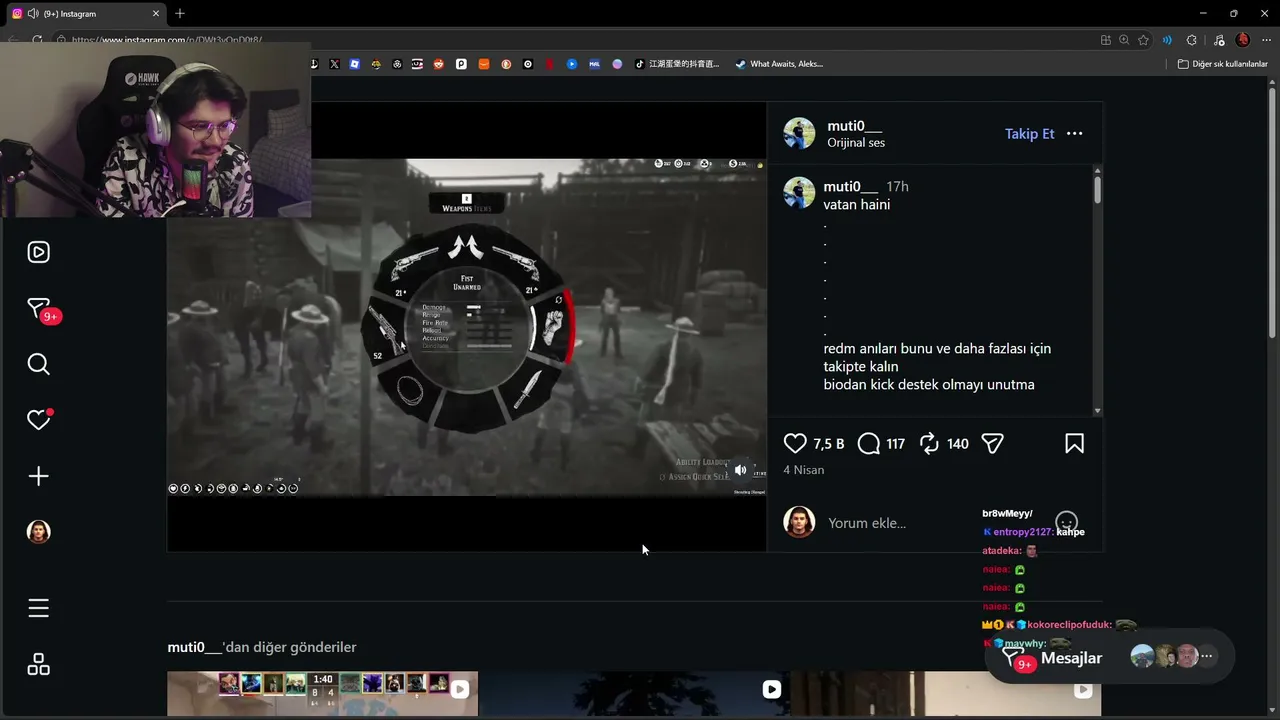This screenshot has width=1280, height=720.
Task: Open muti0___ profile from the header username
Action: (x=855, y=126)
